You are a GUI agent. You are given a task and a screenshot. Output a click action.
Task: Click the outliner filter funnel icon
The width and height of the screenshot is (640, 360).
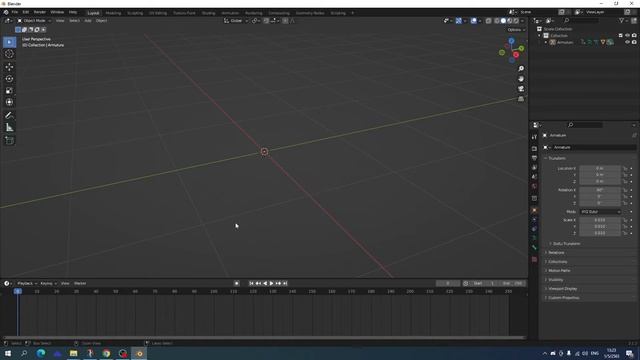coord(621,20)
